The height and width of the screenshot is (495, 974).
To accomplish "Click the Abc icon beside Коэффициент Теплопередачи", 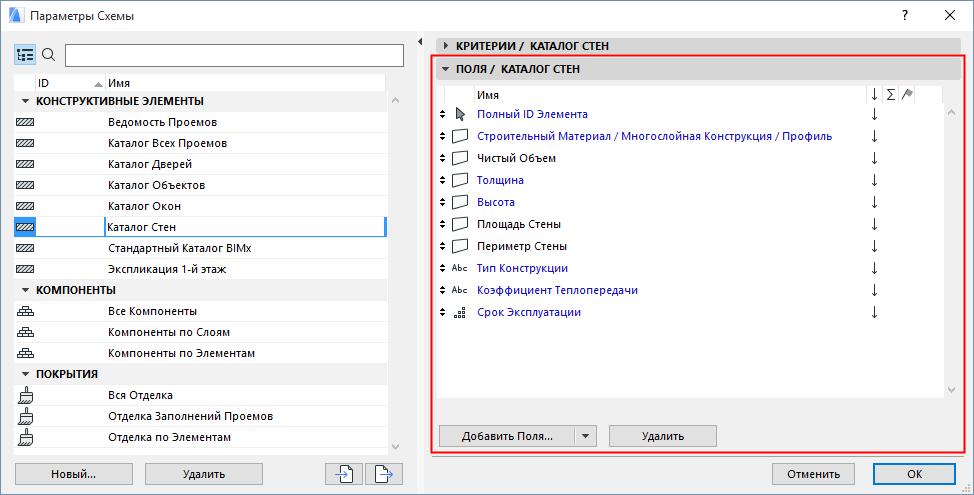I will (x=460, y=290).
